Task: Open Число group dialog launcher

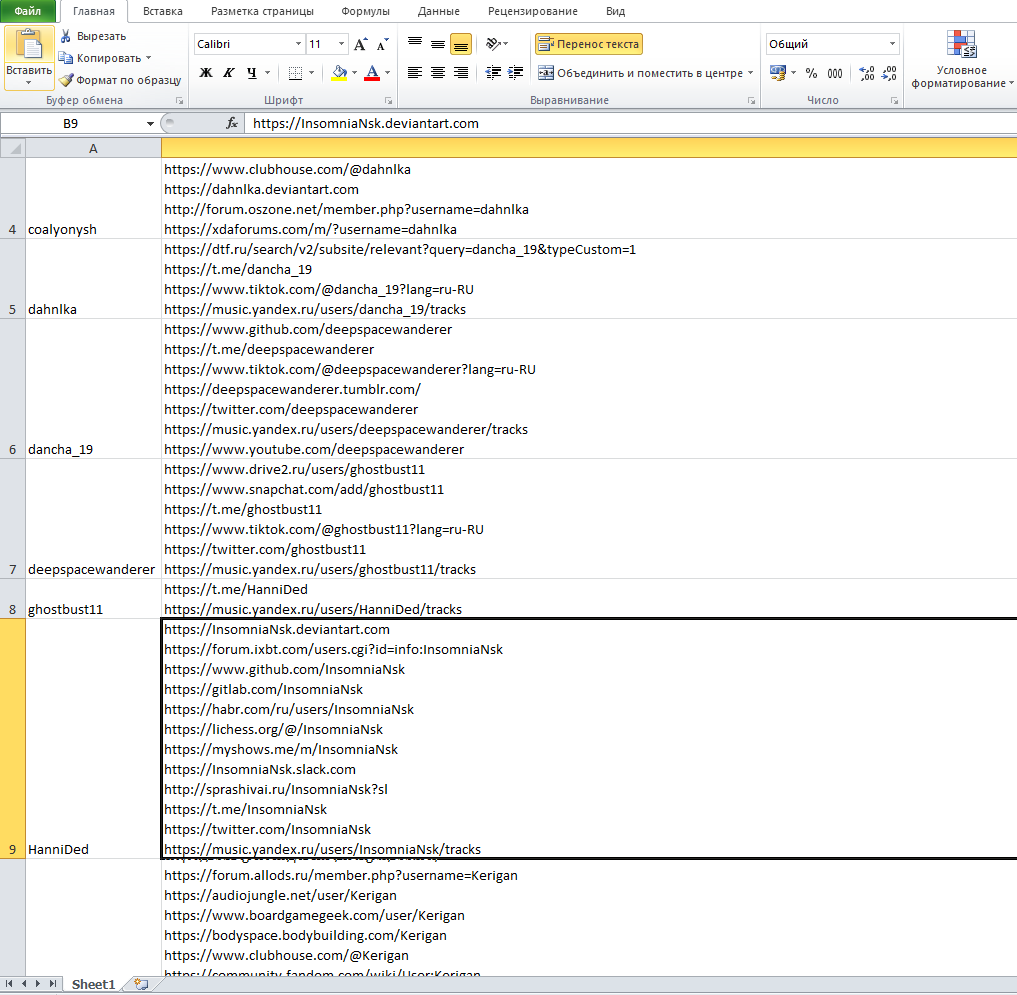Action: pos(894,101)
